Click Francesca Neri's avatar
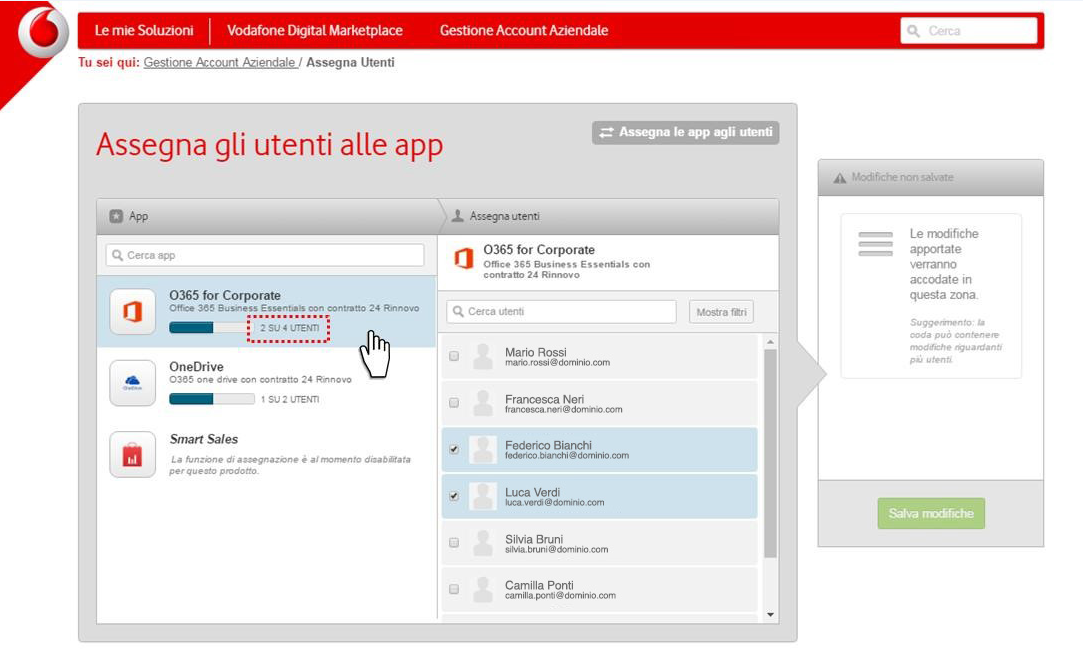The height and width of the screenshot is (672, 1083). pos(483,403)
